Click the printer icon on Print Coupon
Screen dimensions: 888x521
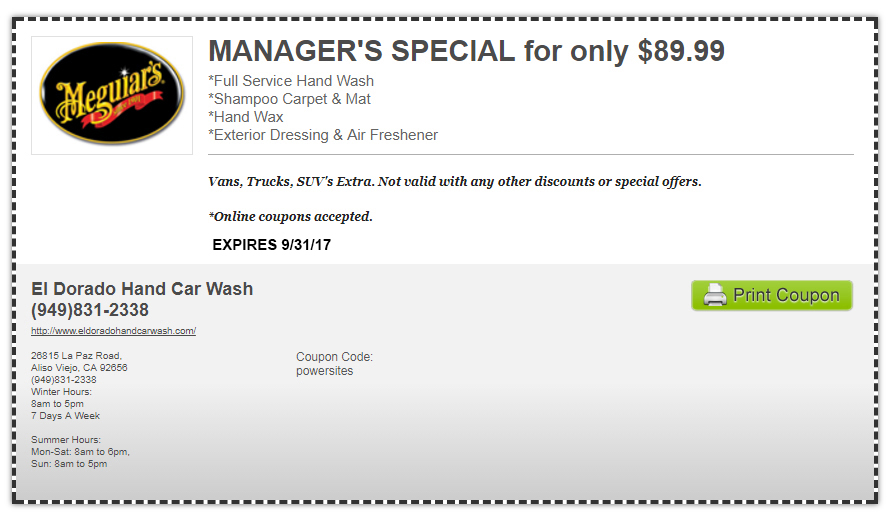tap(715, 295)
